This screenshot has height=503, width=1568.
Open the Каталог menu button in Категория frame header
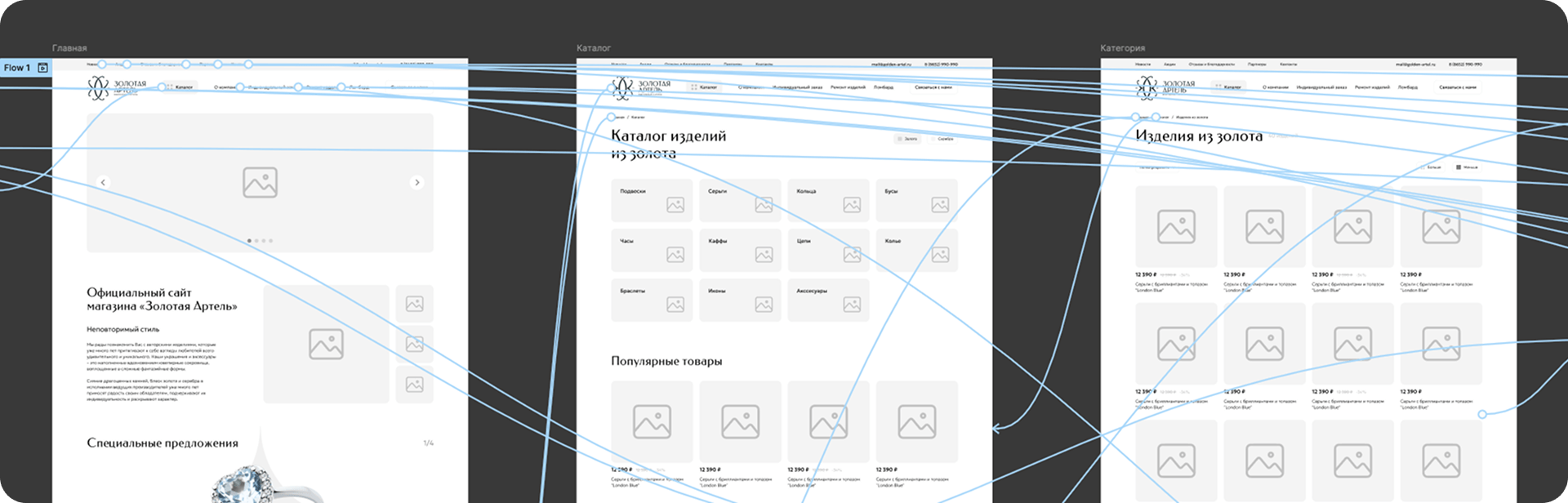point(1228,87)
